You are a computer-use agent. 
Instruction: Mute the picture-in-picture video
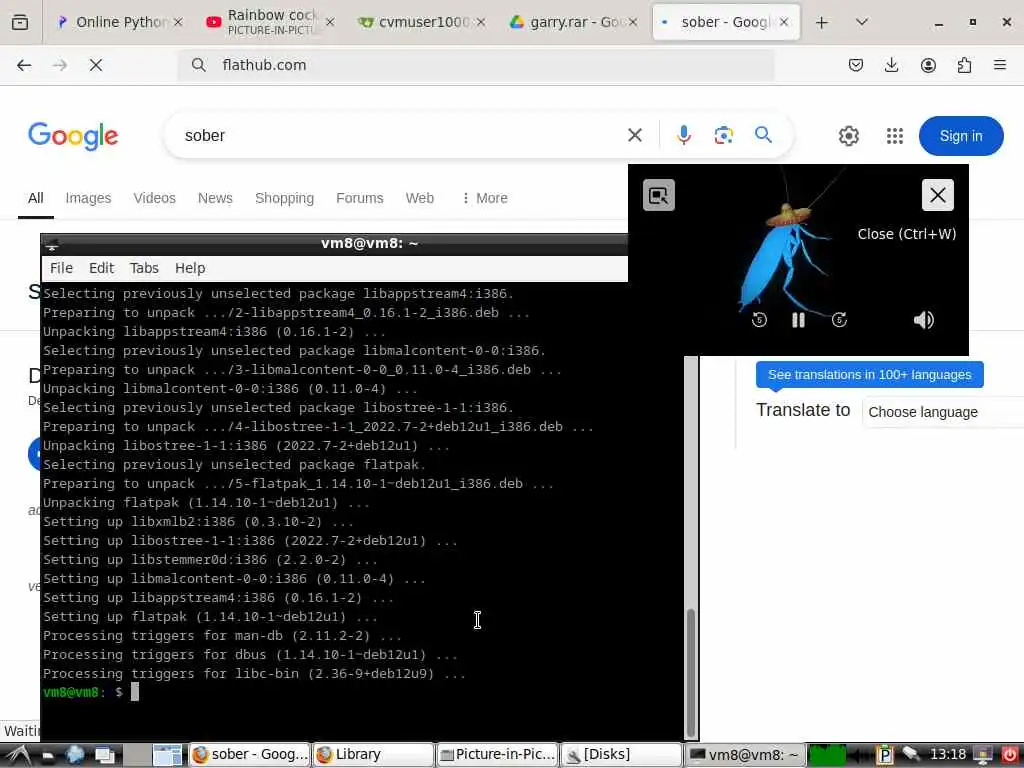(x=923, y=320)
